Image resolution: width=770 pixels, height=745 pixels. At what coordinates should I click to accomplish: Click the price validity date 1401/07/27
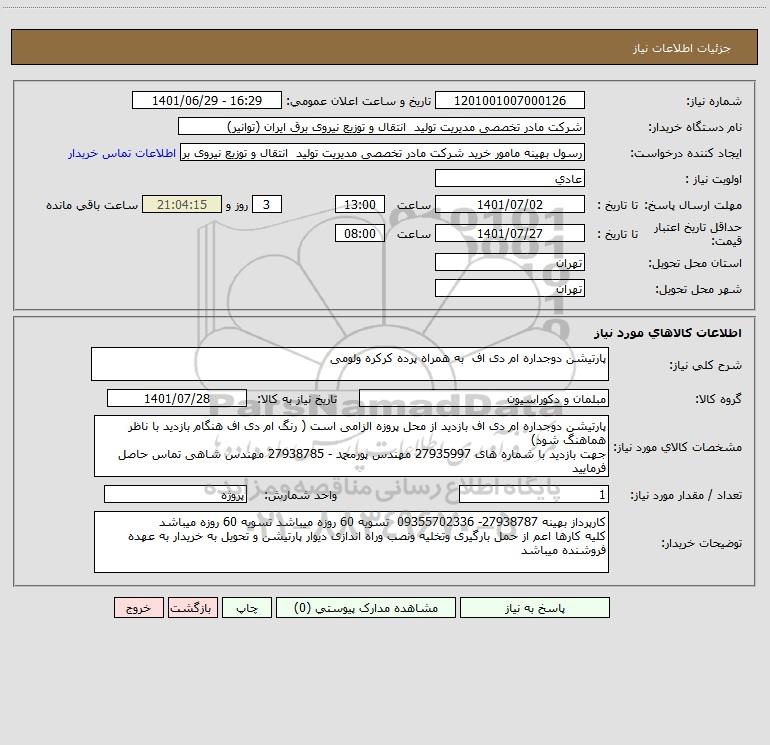point(510,233)
